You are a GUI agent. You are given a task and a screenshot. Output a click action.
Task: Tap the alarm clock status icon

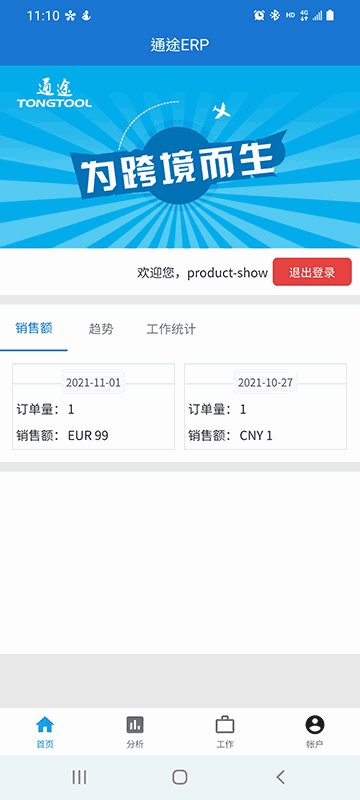[259, 16]
